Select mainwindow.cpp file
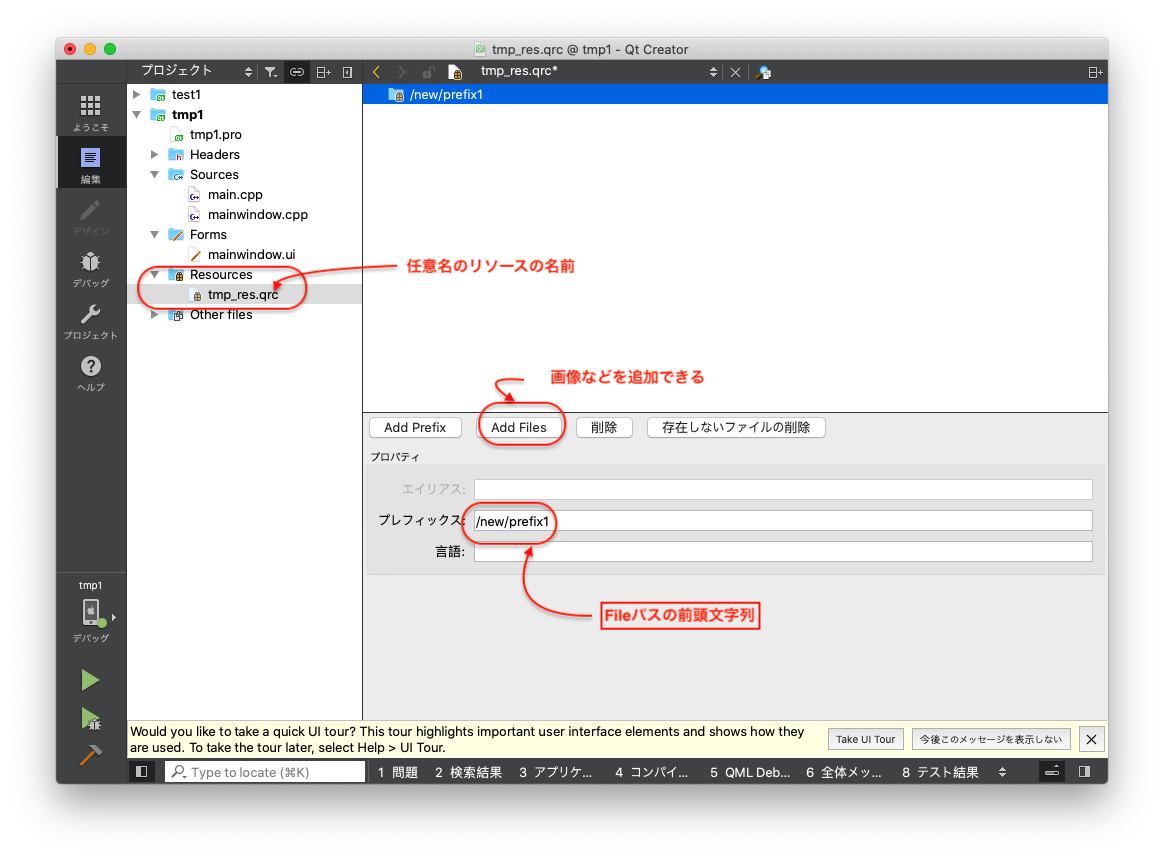The height and width of the screenshot is (858, 1164). pos(257,214)
